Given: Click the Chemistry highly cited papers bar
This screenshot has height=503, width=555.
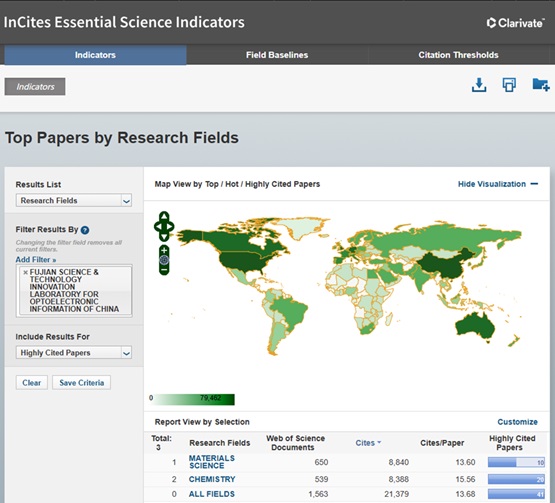Looking at the screenshot, I should [x=516, y=479].
